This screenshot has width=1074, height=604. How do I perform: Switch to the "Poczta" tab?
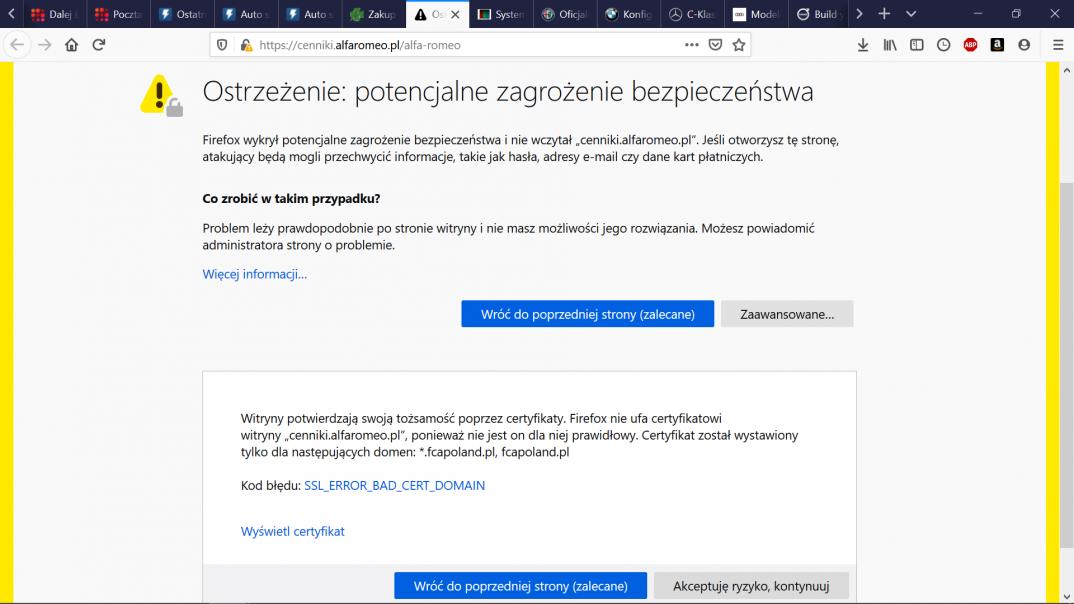click(x=118, y=14)
